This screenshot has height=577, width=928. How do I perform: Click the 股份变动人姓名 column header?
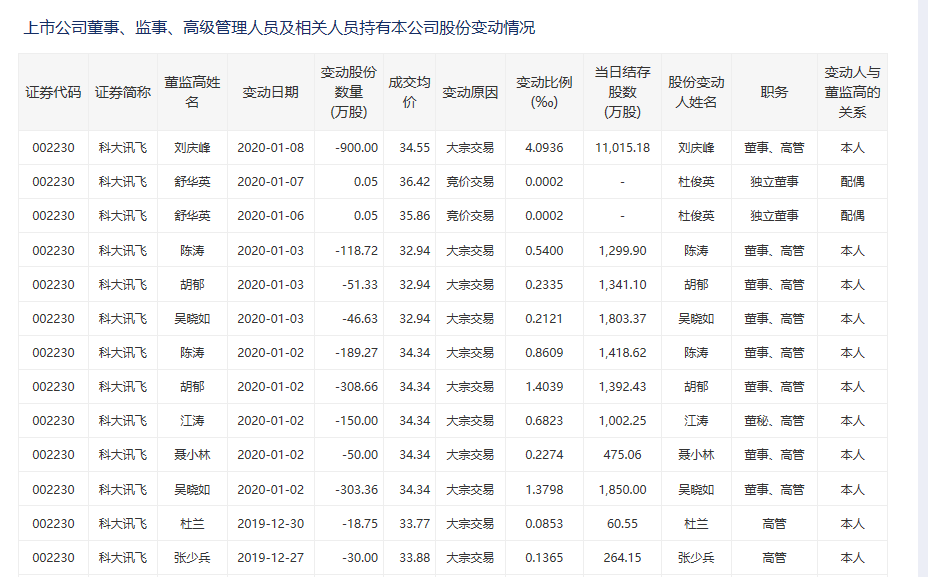coord(696,92)
